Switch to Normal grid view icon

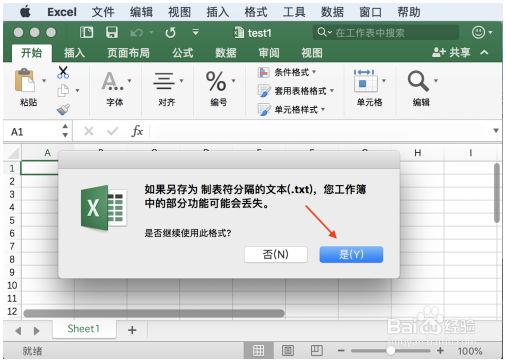(x=259, y=350)
